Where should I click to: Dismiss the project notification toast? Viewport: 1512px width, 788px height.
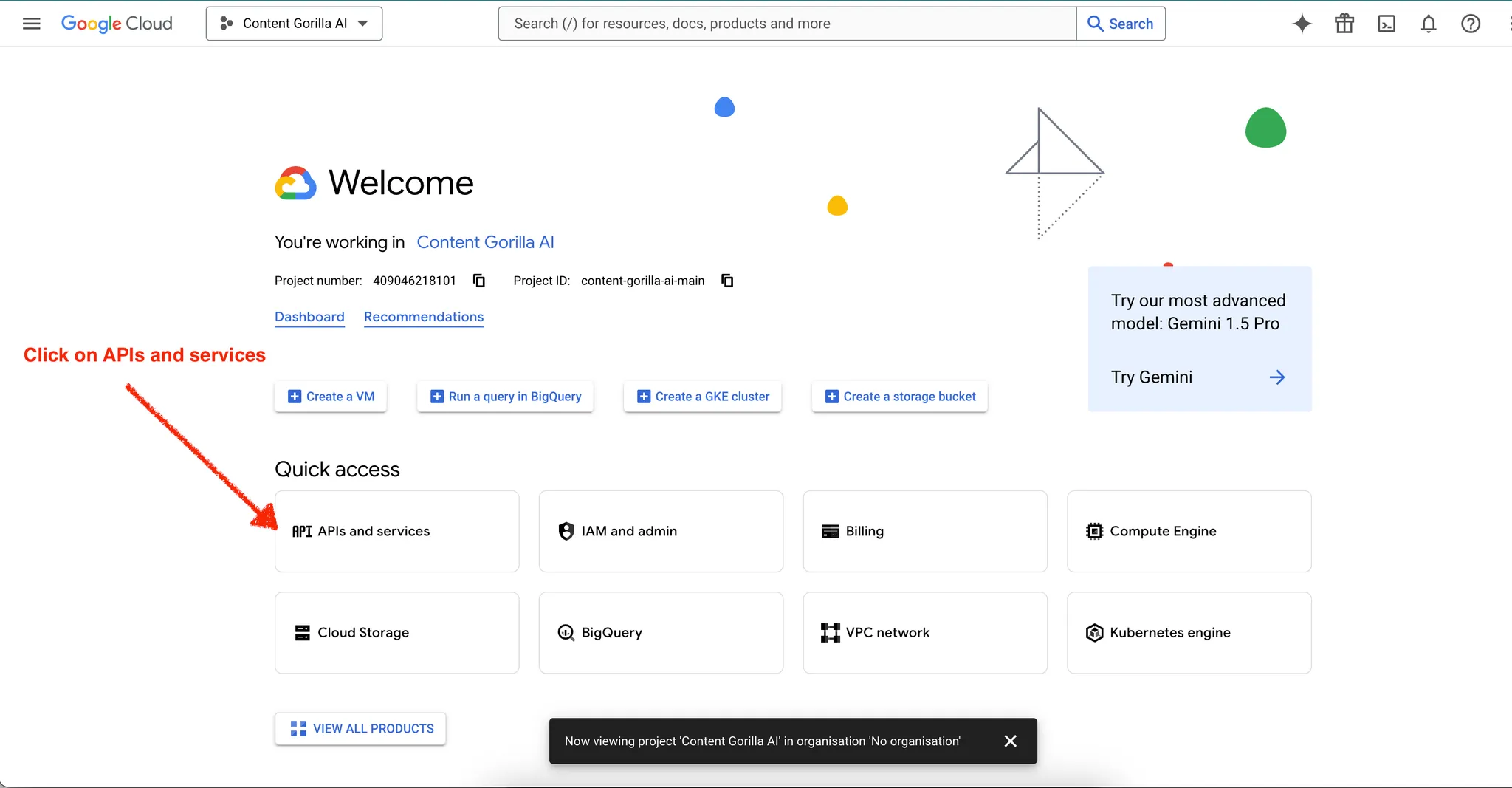1011,741
